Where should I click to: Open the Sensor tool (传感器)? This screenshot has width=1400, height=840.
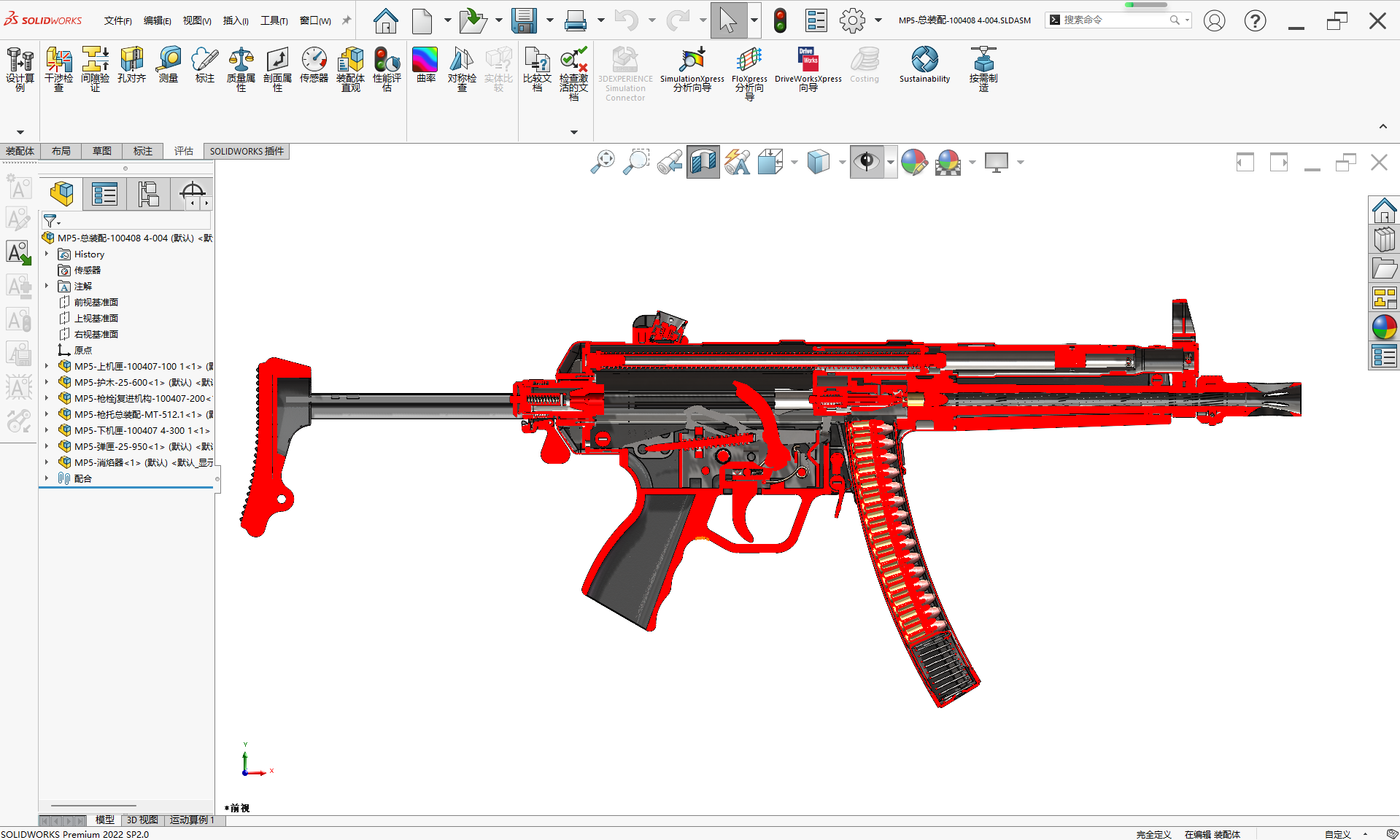point(314,65)
